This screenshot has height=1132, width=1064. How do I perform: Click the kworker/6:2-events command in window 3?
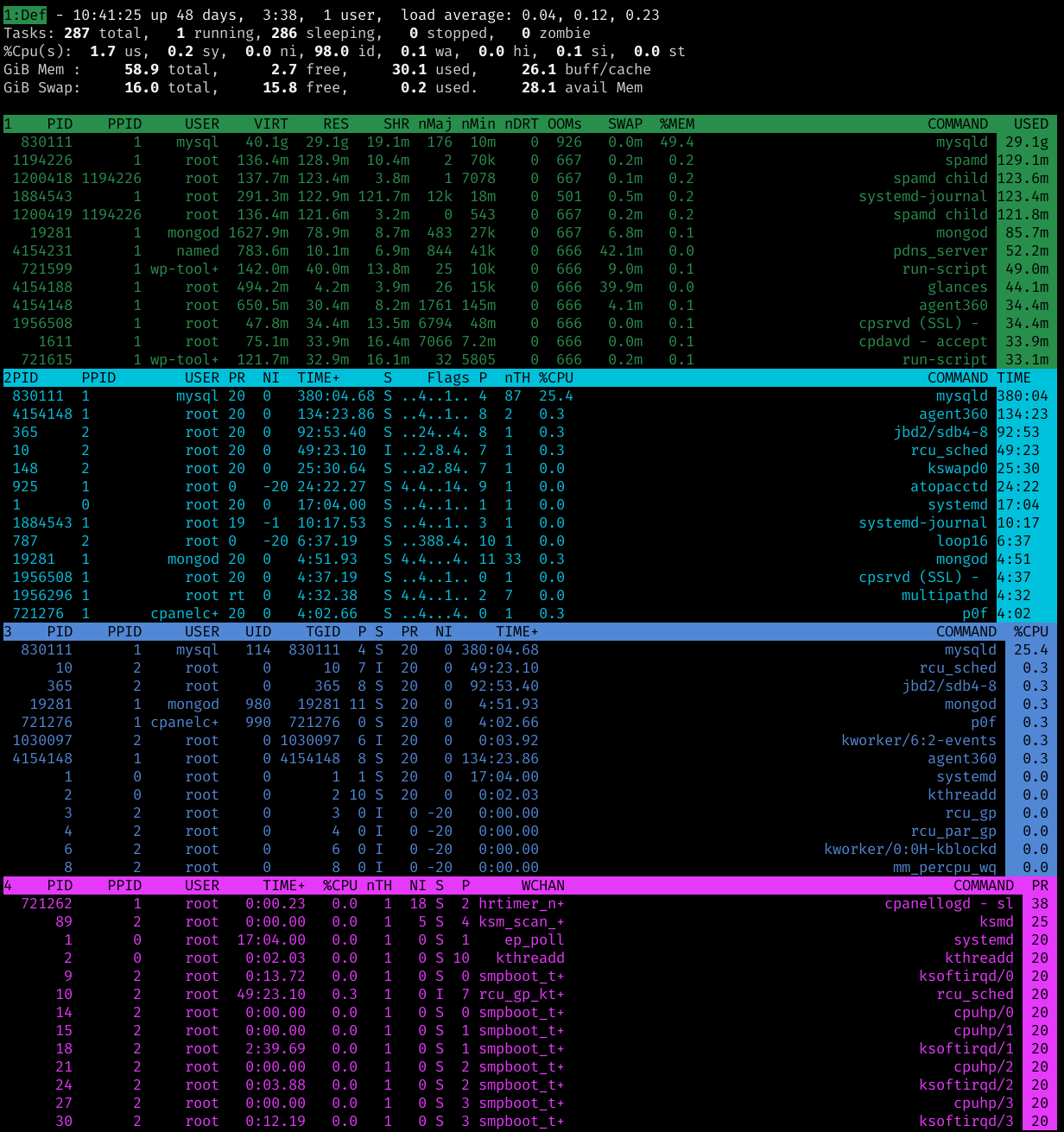point(919,740)
